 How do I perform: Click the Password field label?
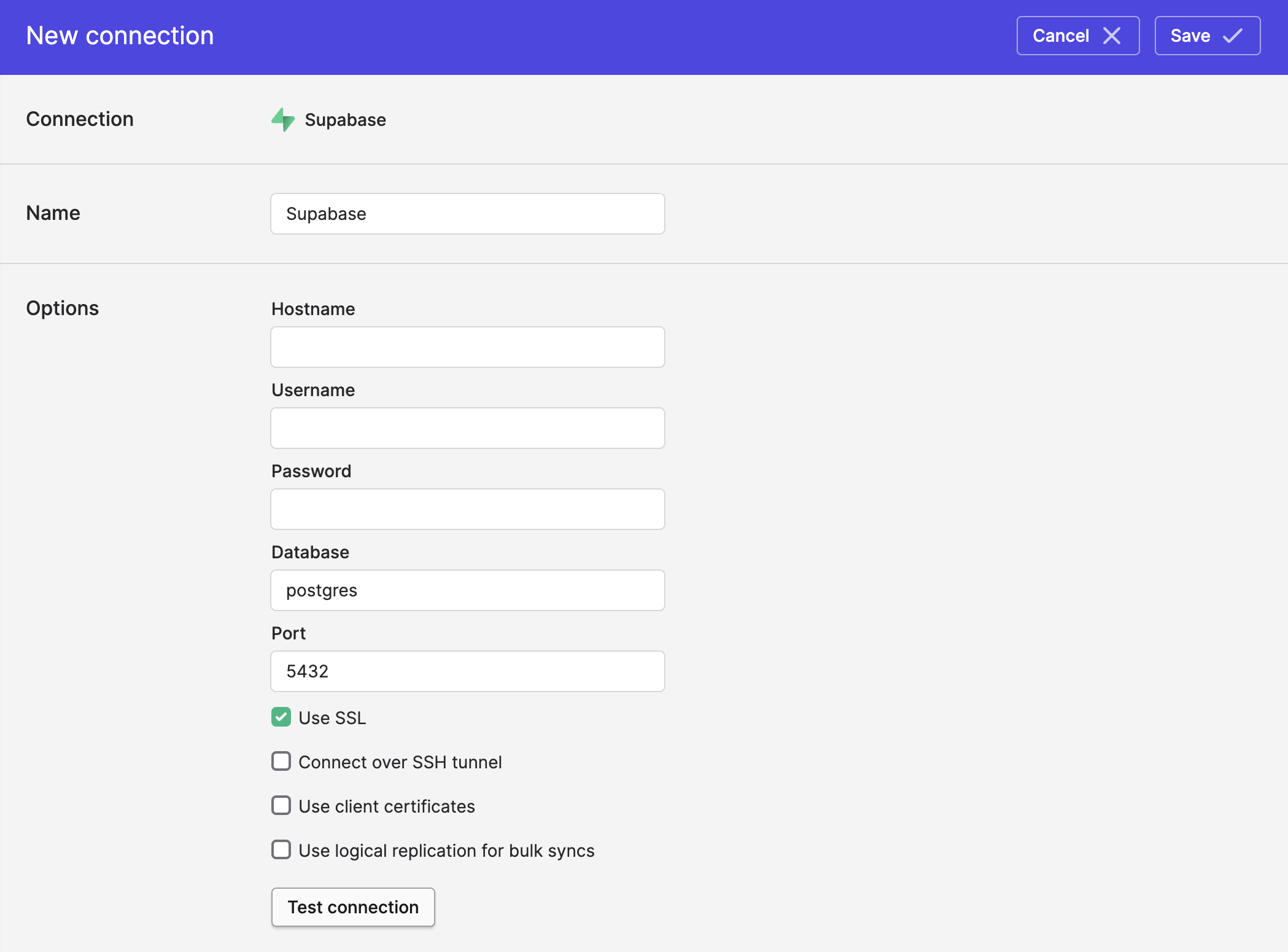pyautogui.click(x=311, y=471)
